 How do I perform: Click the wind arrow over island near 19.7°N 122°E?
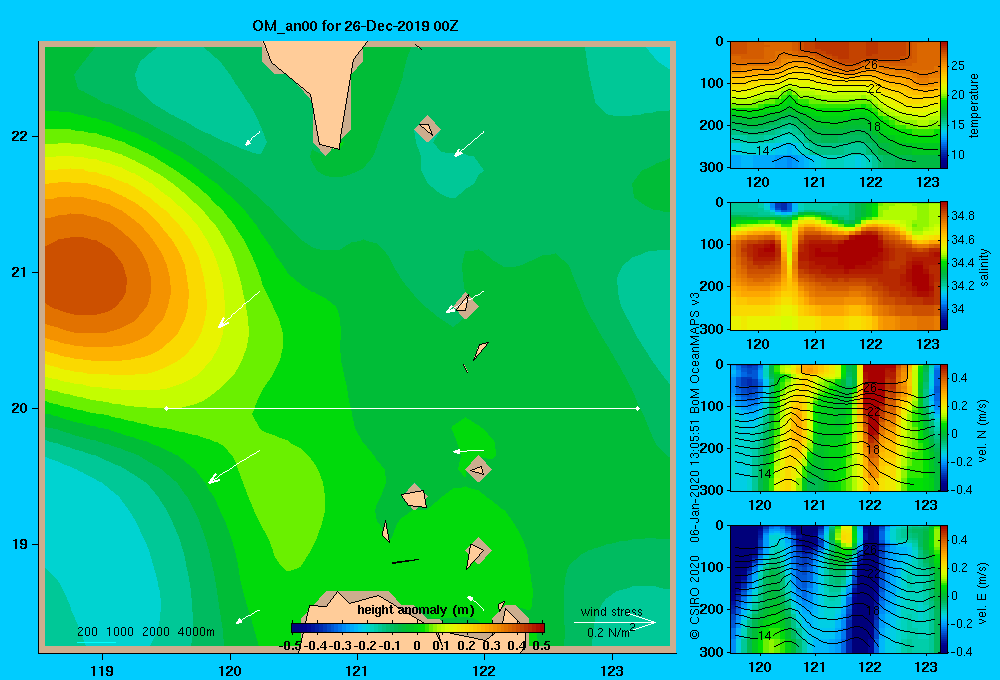[x=468, y=451]
